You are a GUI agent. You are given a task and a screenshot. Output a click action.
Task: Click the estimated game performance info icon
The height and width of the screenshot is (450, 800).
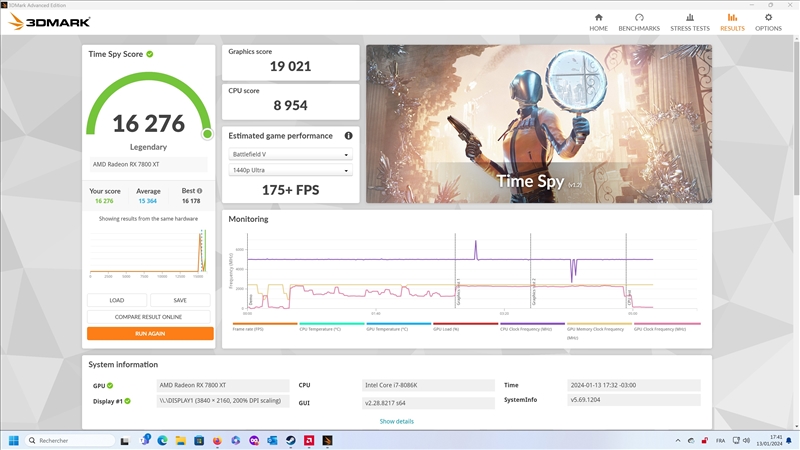pyautogui.click(x=348, y=136)
